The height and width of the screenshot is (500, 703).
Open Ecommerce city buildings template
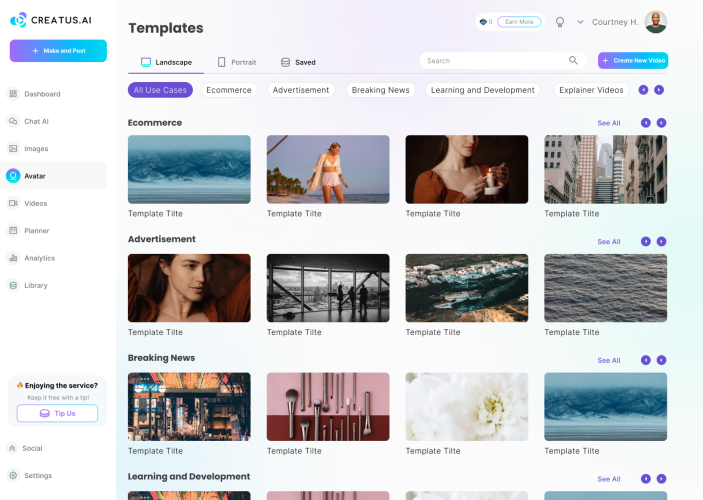606,170
